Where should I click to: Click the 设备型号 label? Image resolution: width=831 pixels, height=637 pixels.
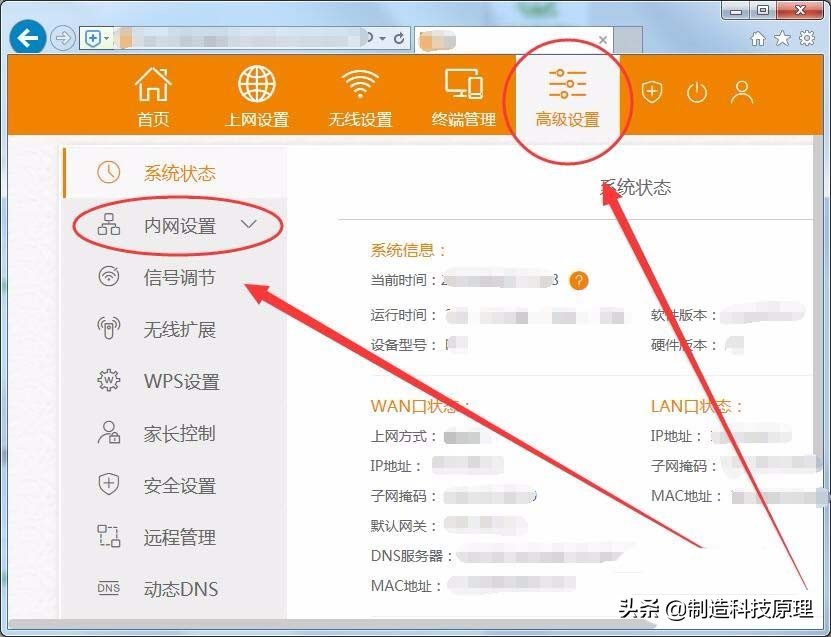404,345
